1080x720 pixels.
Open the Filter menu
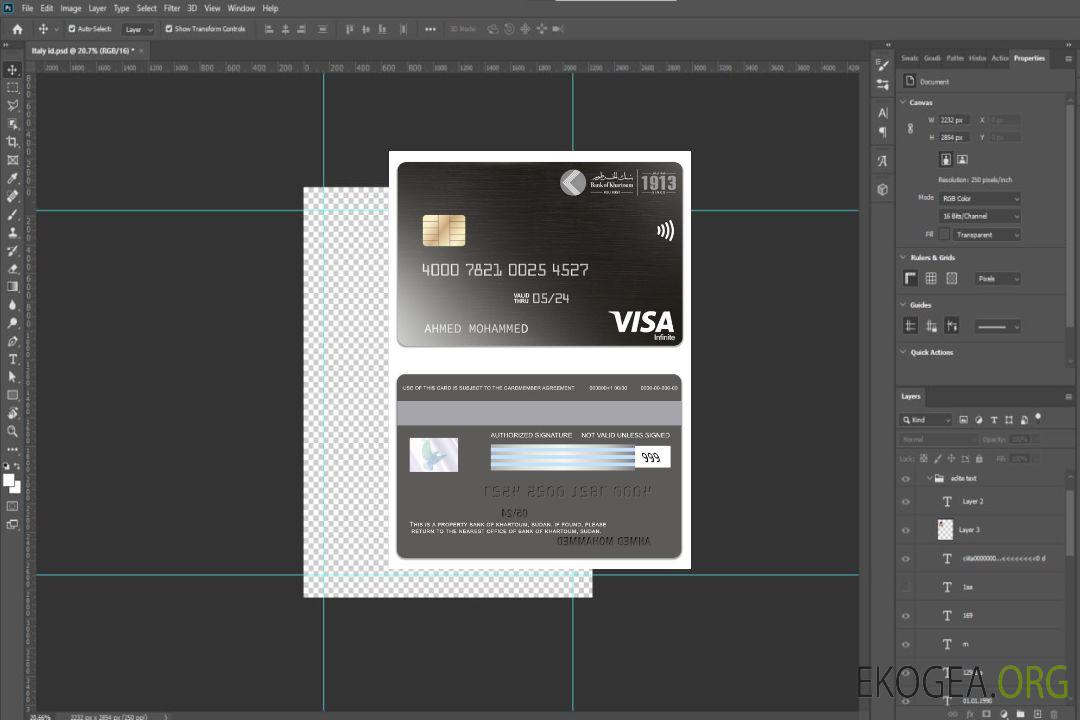[x=172, y=8]
